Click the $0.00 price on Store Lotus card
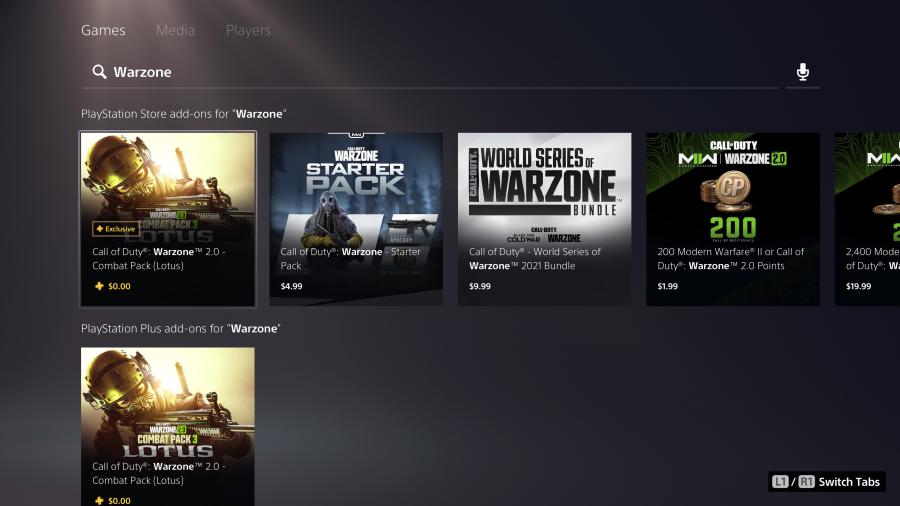The width and height of the screenshot is (900, 506). click(119, 286)
